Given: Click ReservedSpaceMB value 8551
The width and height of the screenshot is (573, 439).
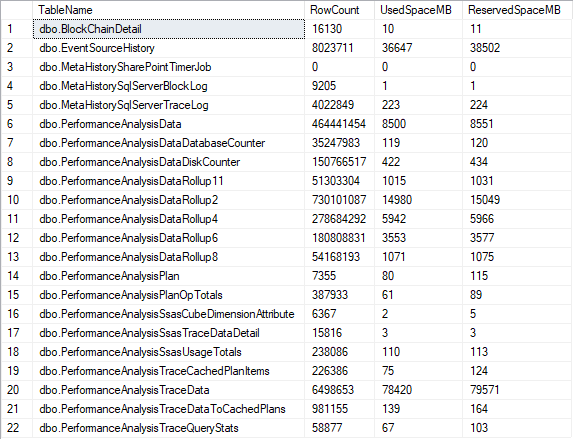Looking at the screenshot, I should (x=517, y=124).
